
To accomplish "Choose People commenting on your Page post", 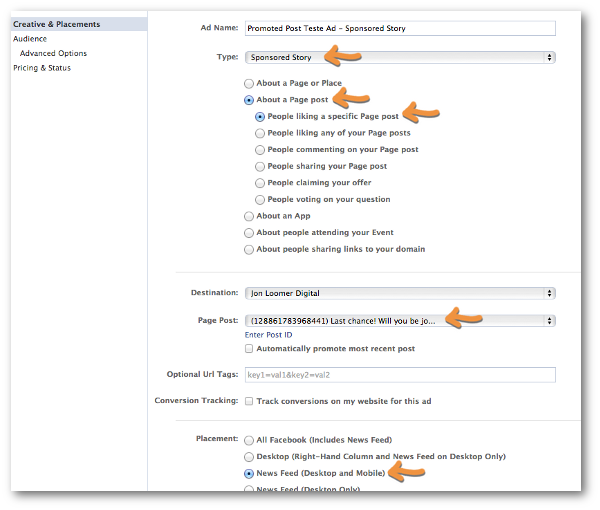I will (260, 150).
